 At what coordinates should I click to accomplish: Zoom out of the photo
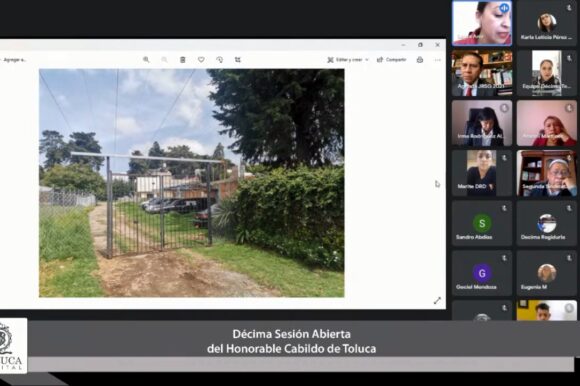pos(164,60)
